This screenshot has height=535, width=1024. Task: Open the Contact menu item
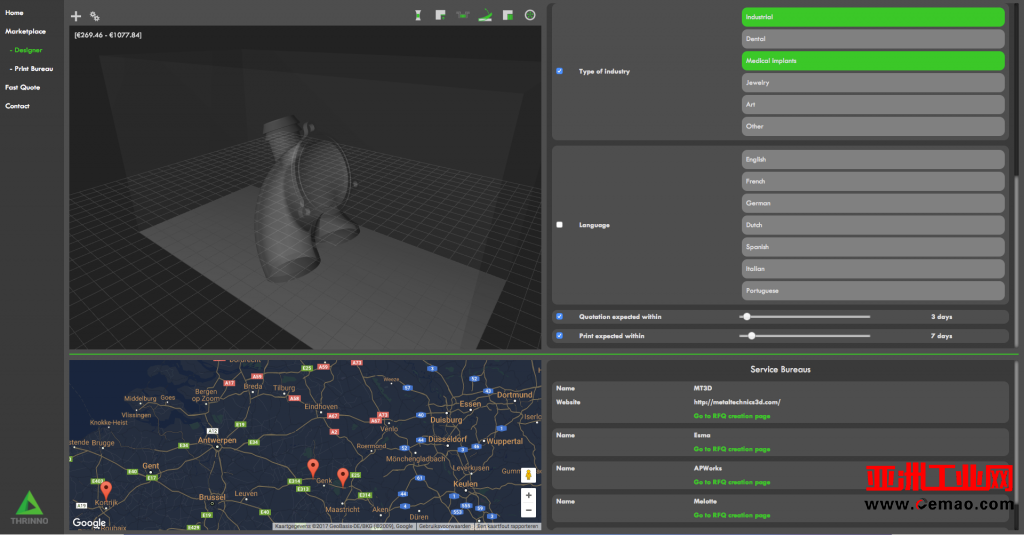[18, 106]
